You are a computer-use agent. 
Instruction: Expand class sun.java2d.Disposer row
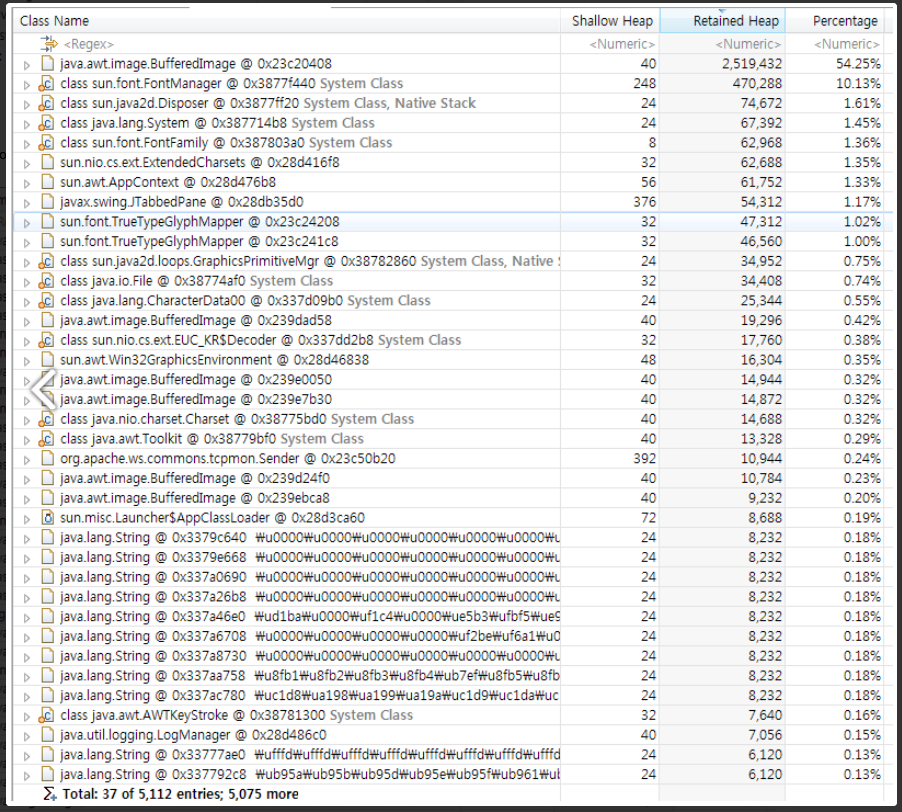26,105
